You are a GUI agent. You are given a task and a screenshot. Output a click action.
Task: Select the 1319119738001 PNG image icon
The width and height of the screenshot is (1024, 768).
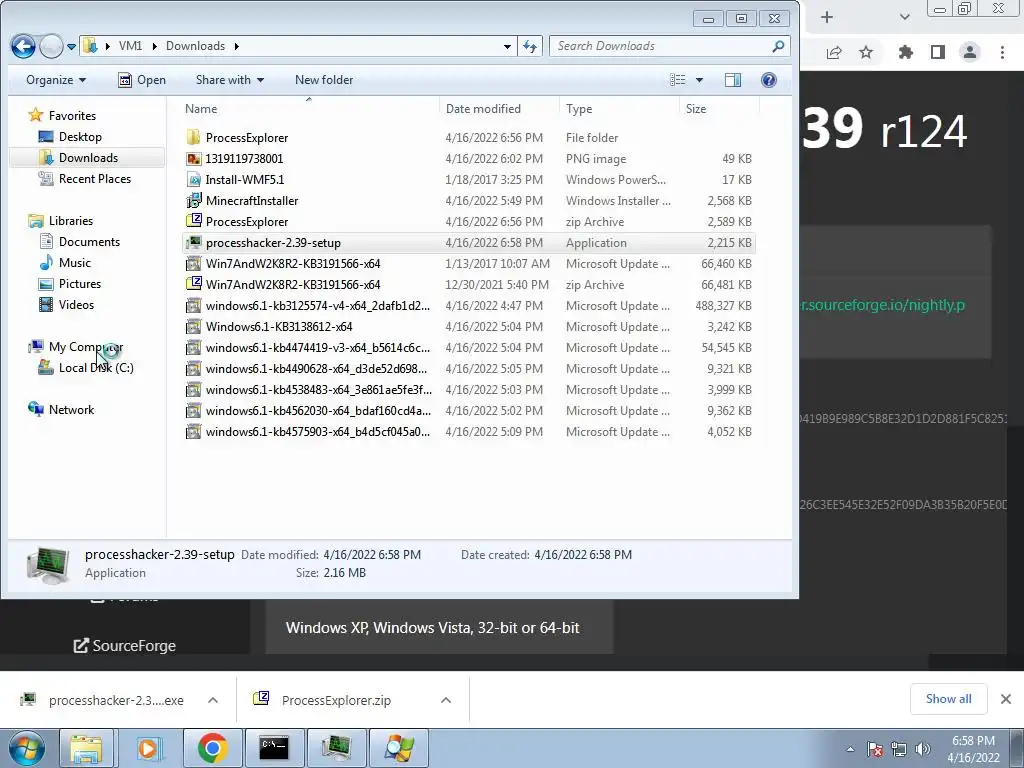tap(193, 159)
